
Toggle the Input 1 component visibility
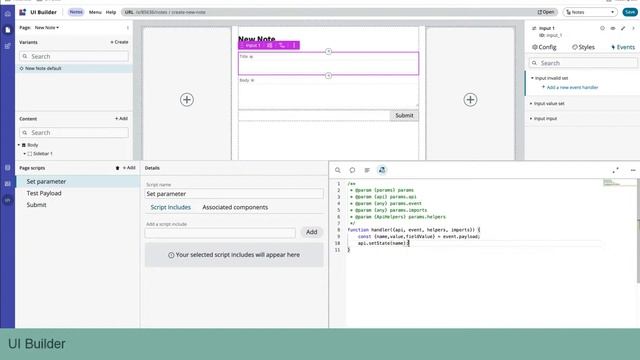[613, 28]
